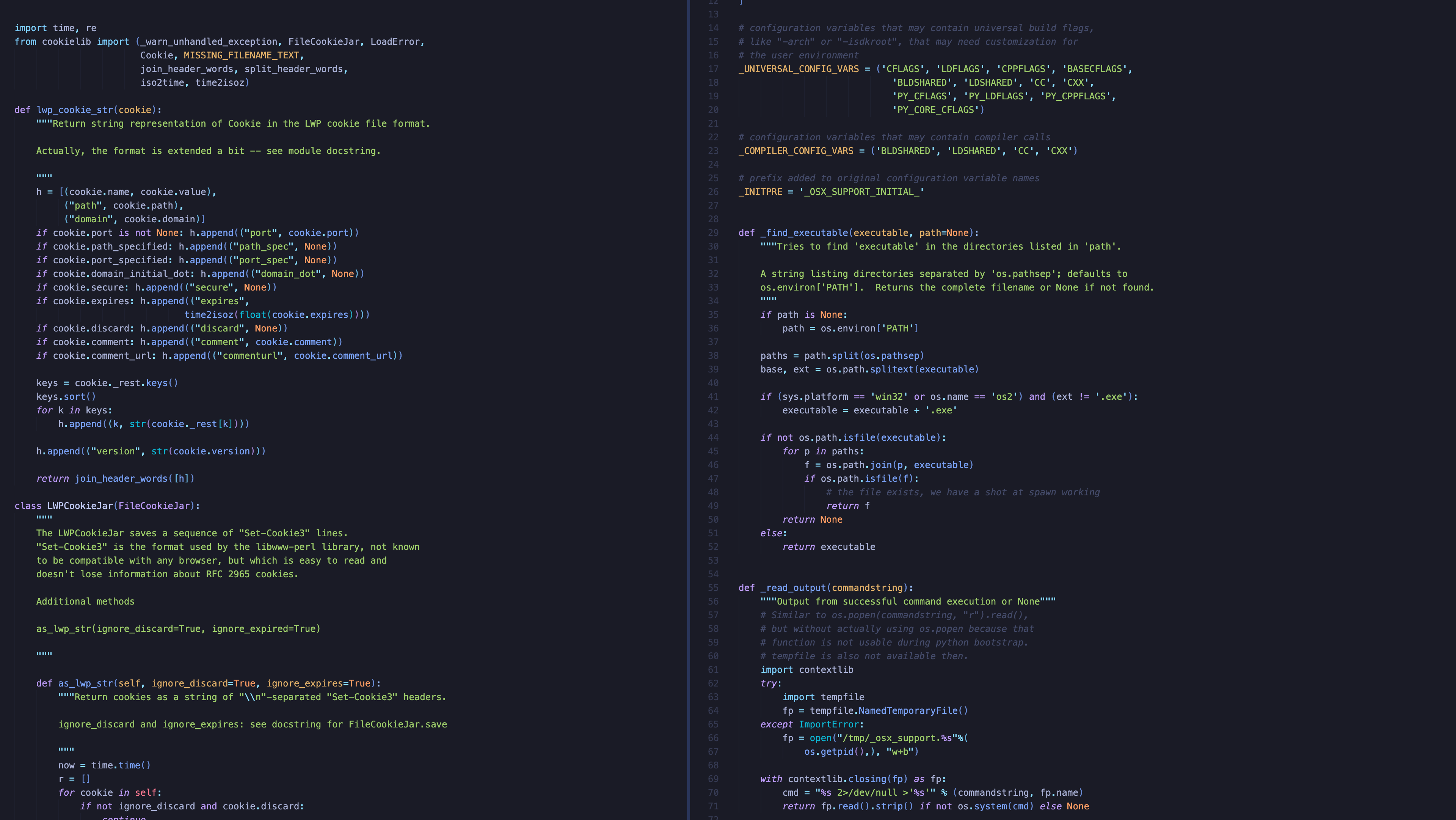The image size is (1456, 820).
Task: Click the _INITPRE variable name
Action: click(x=760, y=192)
